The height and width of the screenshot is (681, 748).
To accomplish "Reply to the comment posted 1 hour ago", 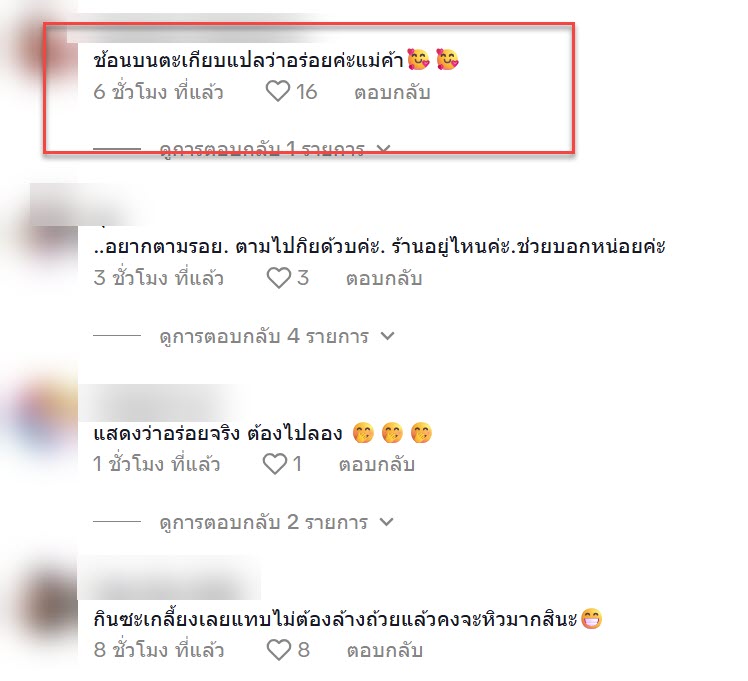I will coord(377,464).
